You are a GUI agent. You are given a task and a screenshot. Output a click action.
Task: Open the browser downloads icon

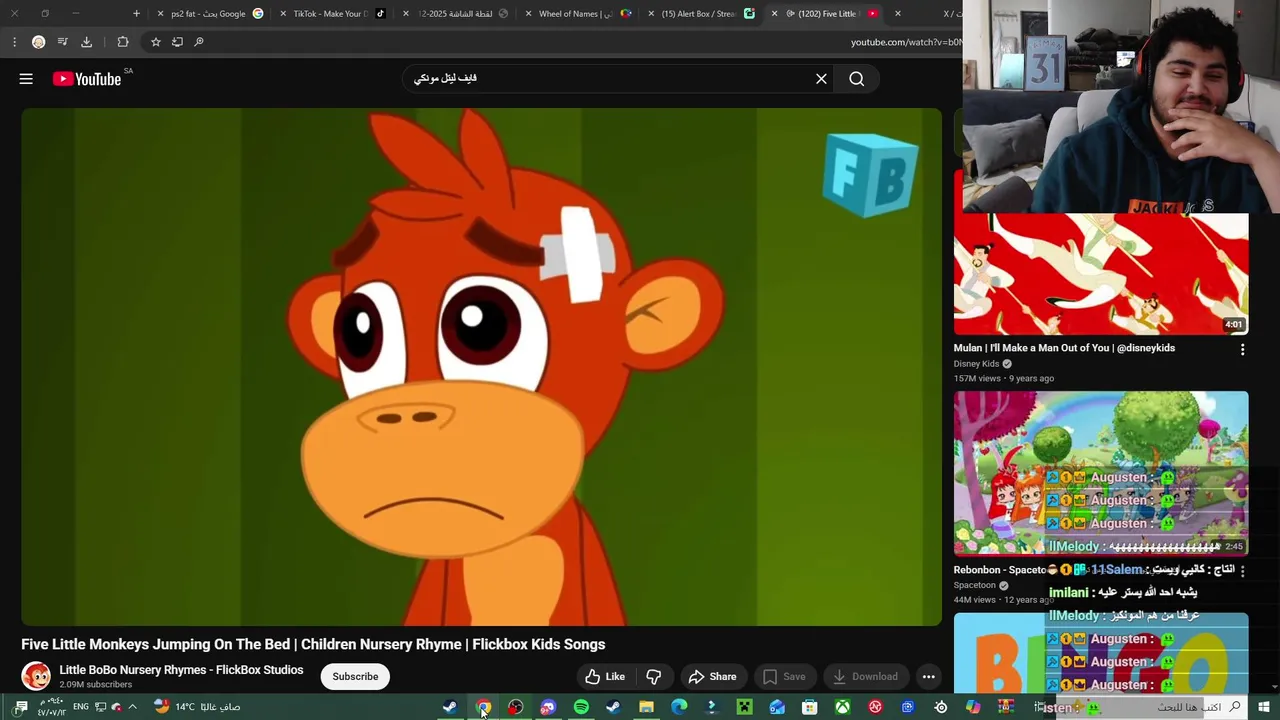click(x=86, y=42)
